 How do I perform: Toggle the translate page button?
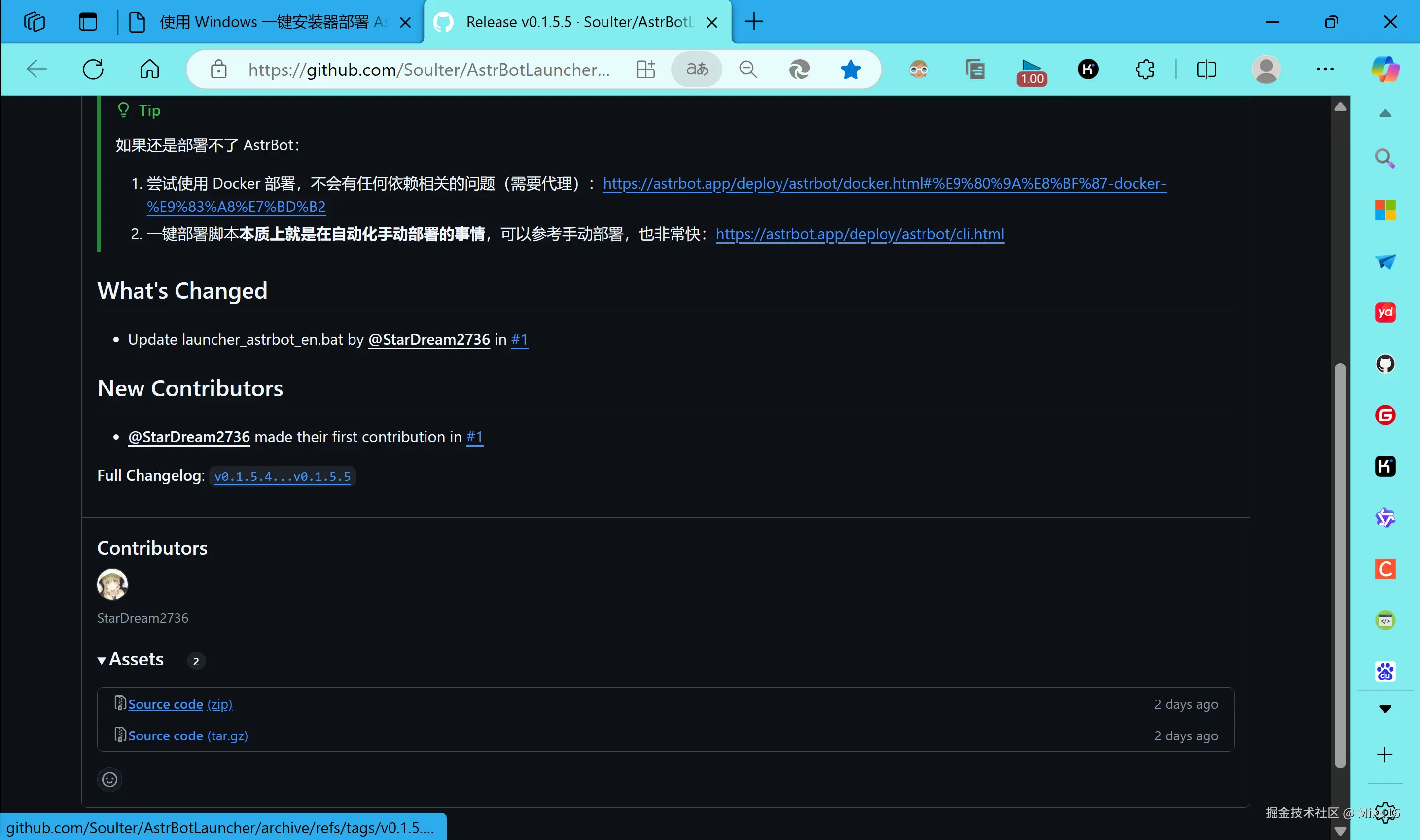pyautogui.click(x=697, y=70)
